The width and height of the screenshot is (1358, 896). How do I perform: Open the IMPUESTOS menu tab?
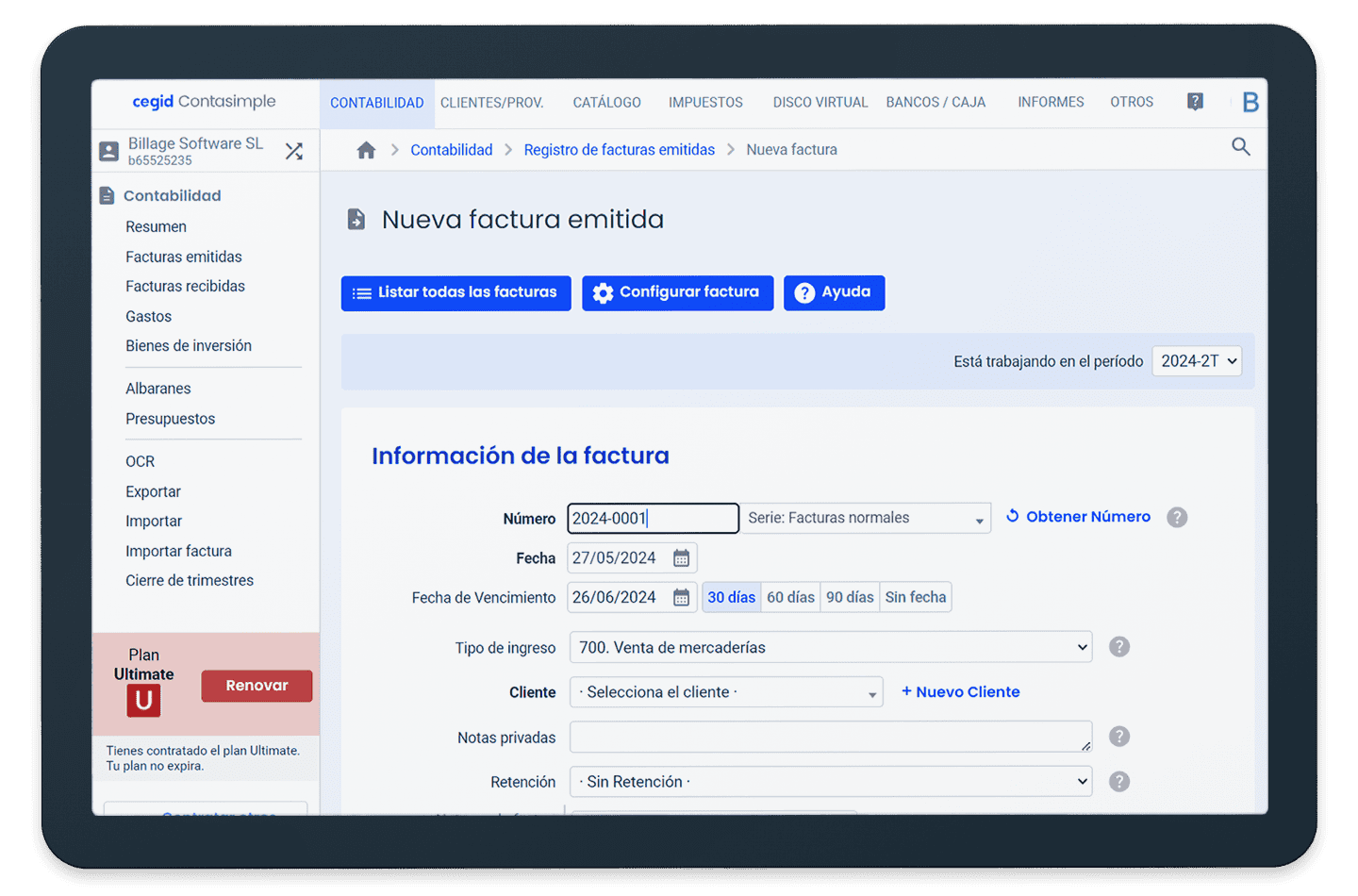click(x=705, y=103)
